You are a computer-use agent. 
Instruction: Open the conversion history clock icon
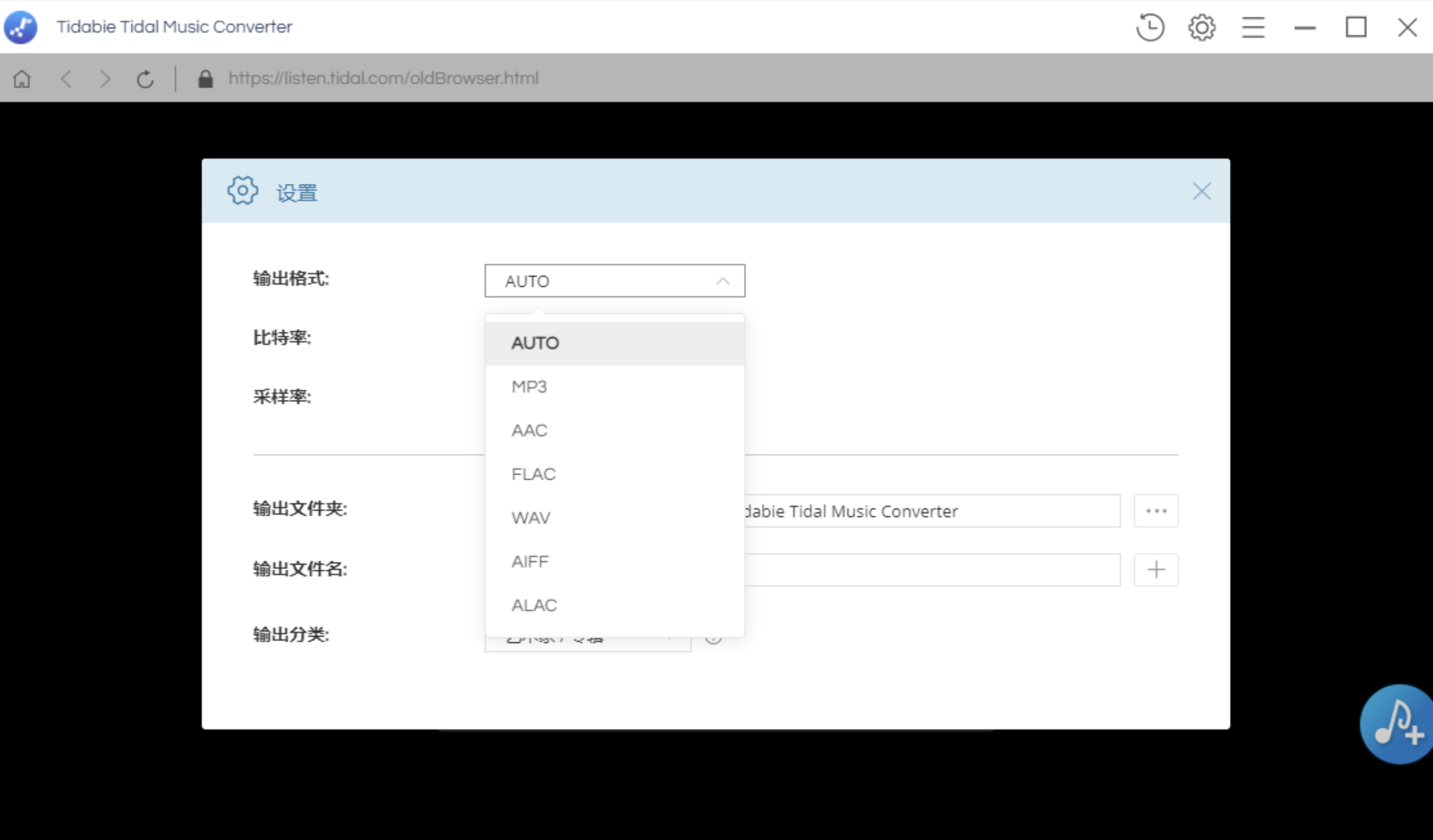click(1150, 27)
